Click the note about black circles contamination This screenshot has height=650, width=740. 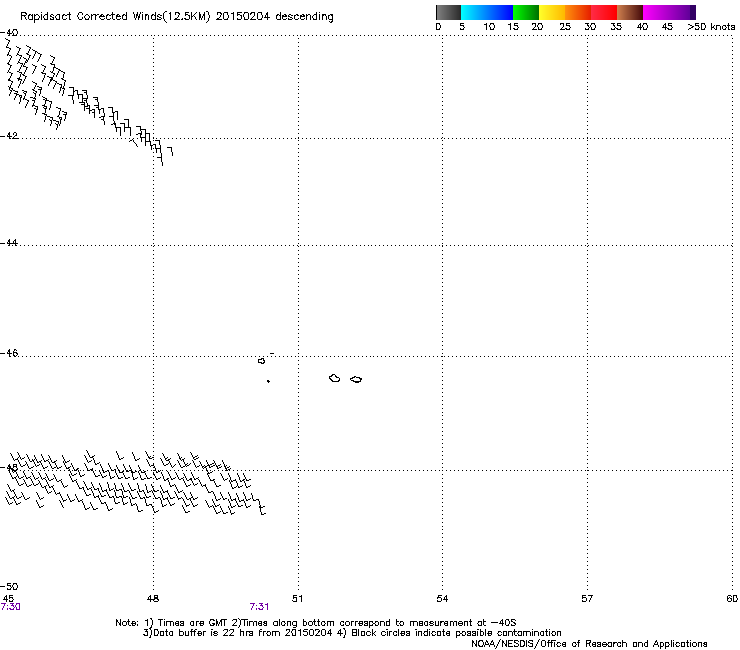click(x=456, y=633)
